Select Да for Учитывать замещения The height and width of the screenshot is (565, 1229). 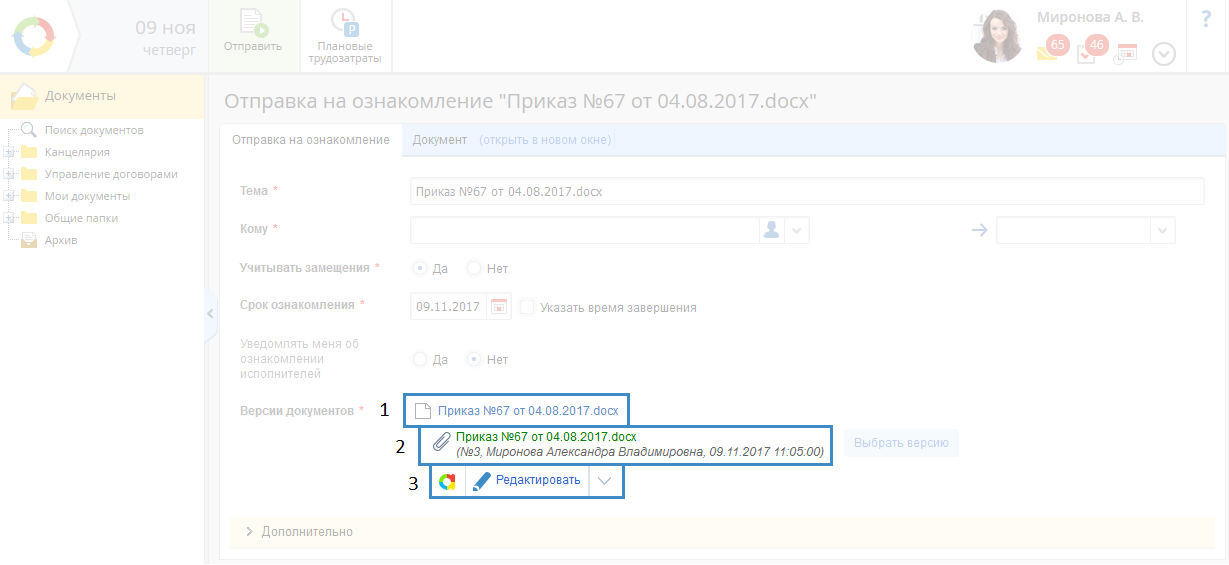coord(421,268)
